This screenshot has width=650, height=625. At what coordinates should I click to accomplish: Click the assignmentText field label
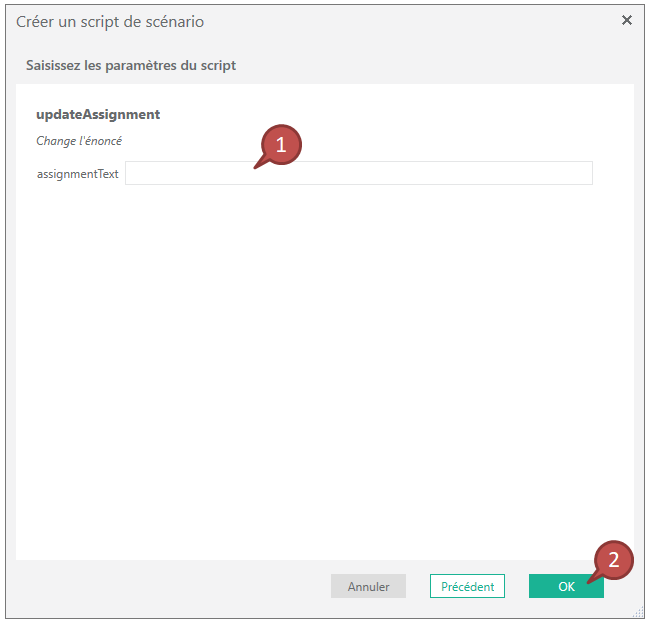point(77,174)
